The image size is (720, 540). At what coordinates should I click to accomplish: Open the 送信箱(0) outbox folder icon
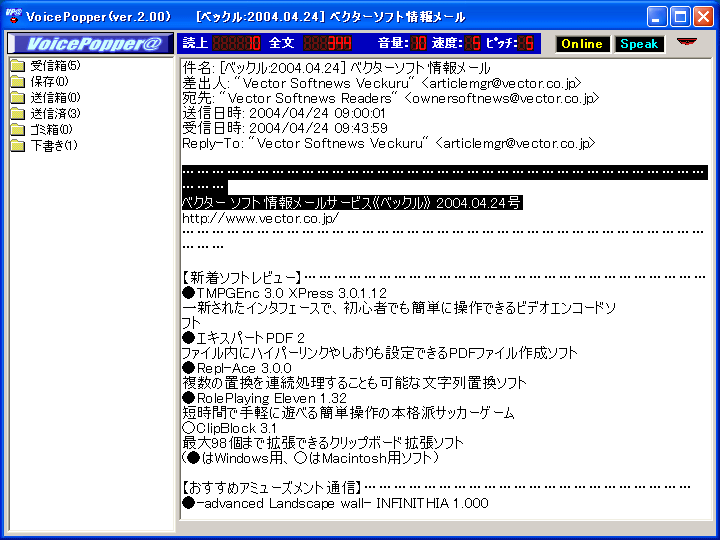point(18,98)
